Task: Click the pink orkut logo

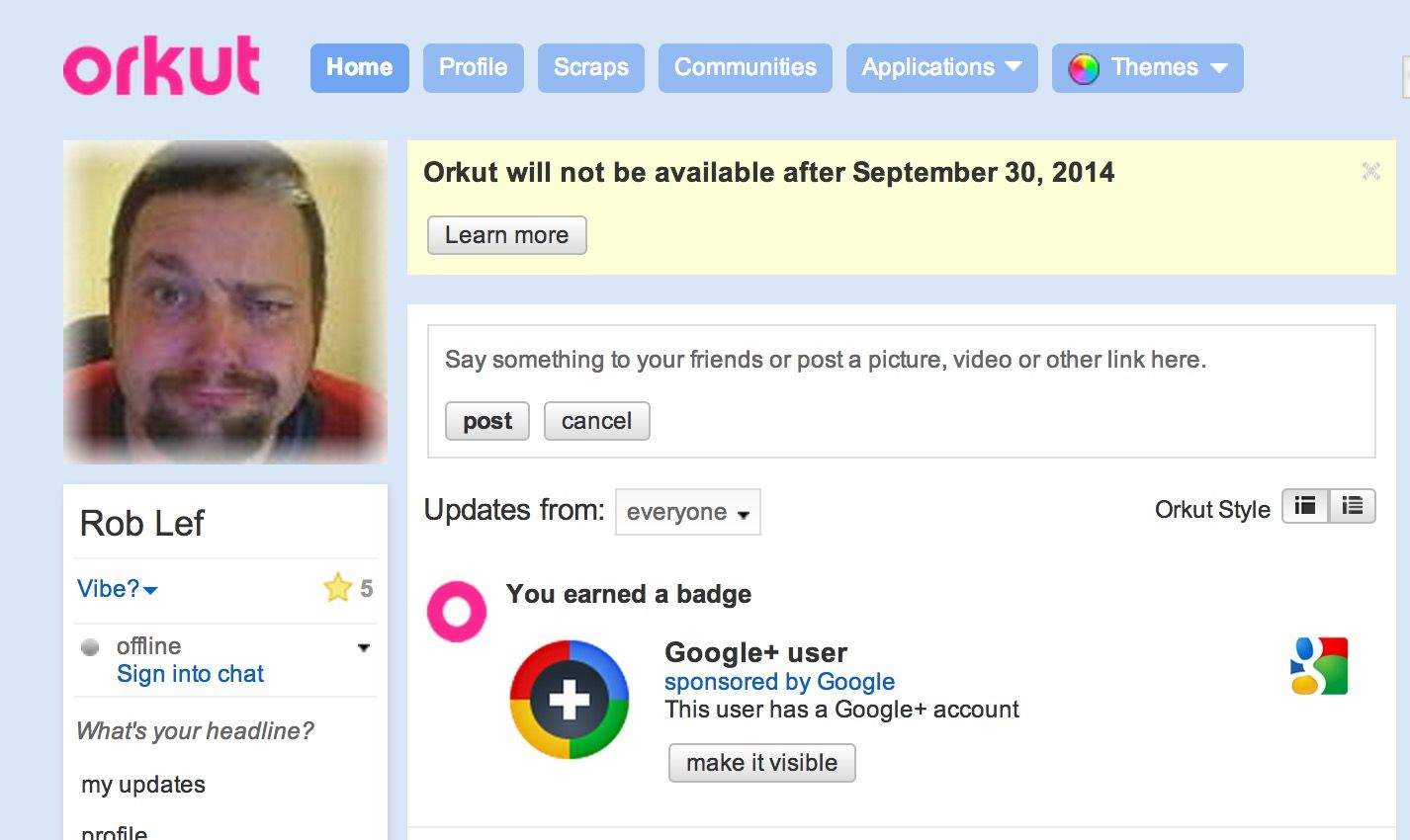Action: coord(161,66)
